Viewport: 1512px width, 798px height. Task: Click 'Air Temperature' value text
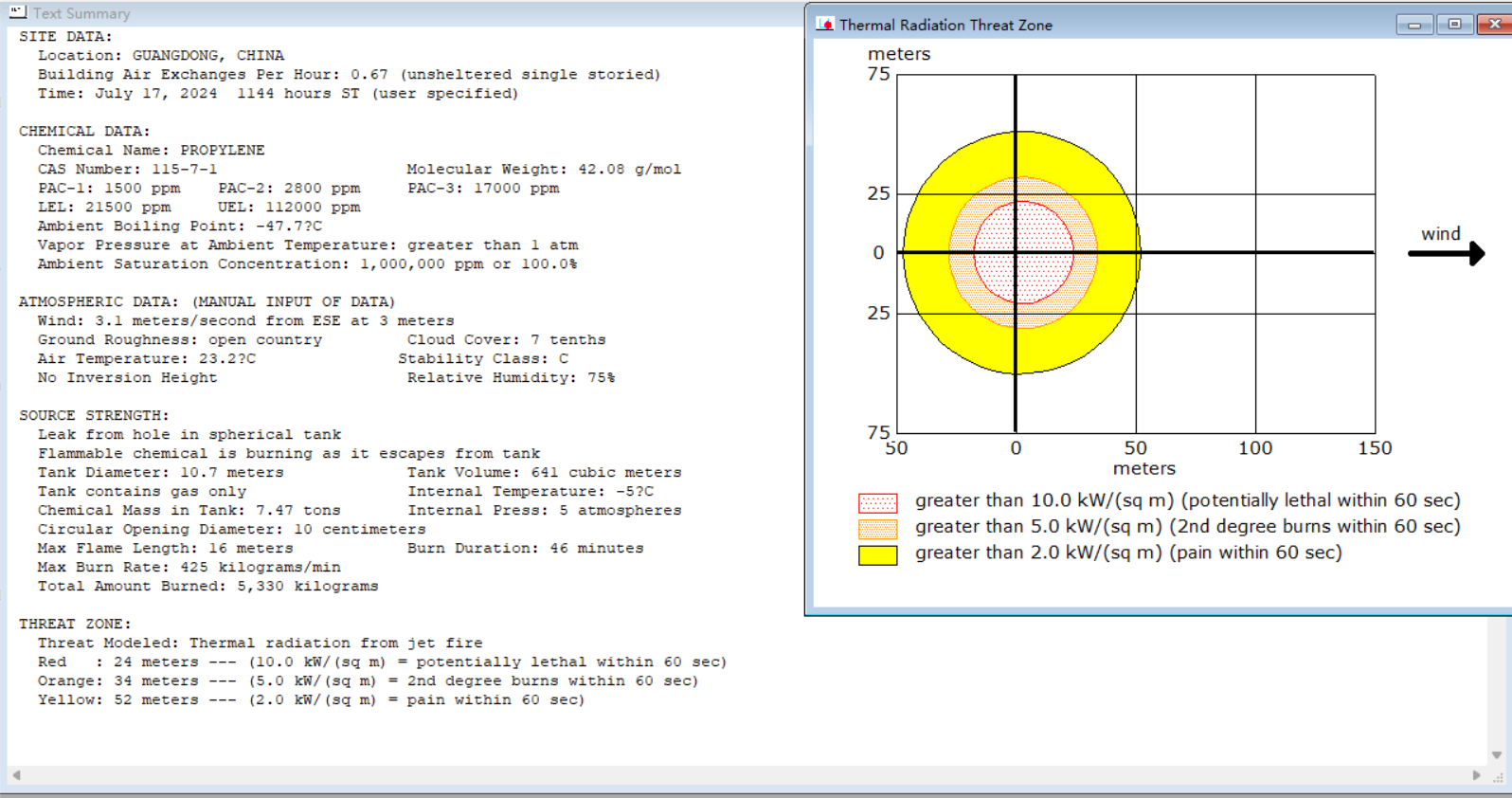pyautogui.click(x=147, y=358)
